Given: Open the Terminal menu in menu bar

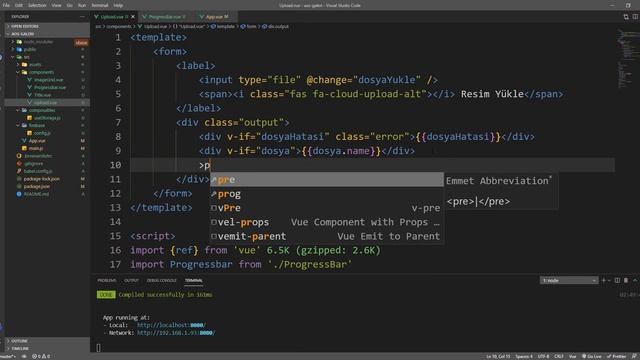Looking at the screenshot, I should click(x=100, y=5).
